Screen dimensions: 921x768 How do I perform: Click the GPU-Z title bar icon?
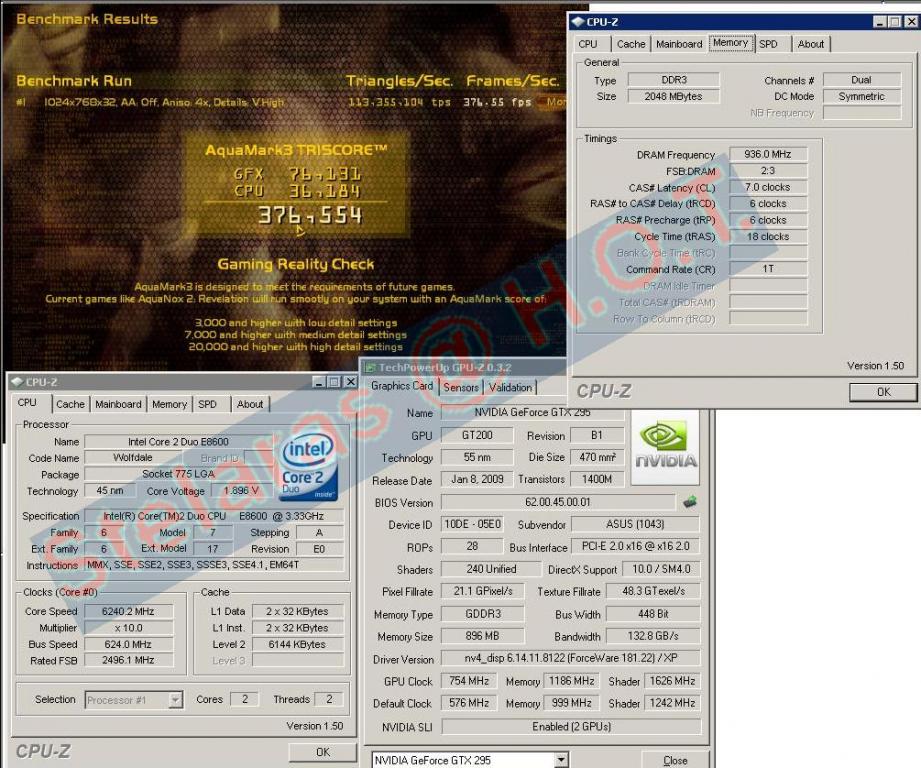tap(370, 368)
